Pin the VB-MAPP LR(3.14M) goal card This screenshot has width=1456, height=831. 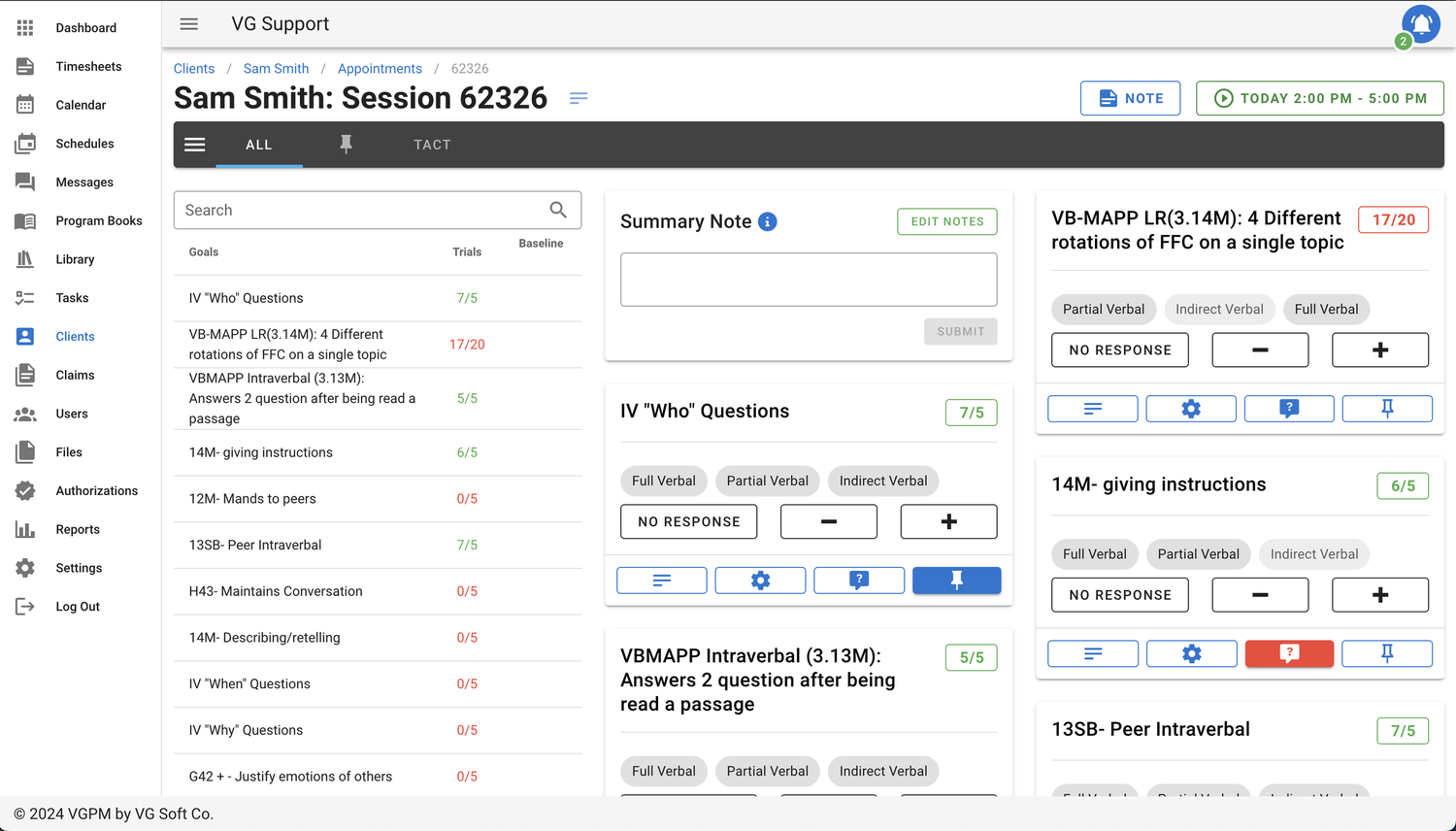[x=1386, y=409]
